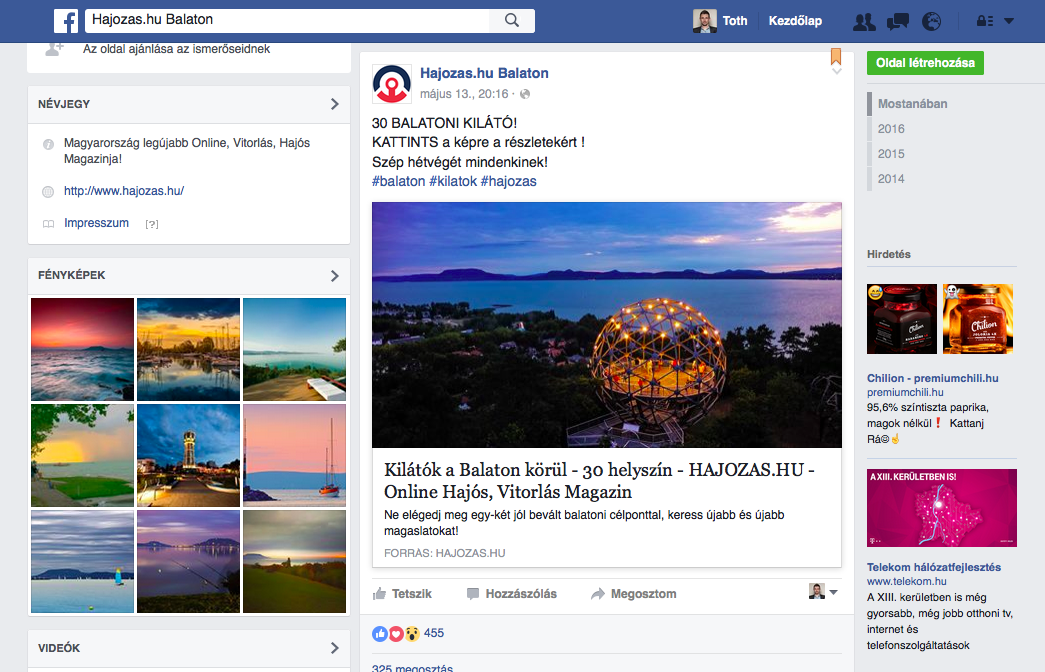Jump to 2014 in timeline
The image size is (1045, 672).
[891, 179]
